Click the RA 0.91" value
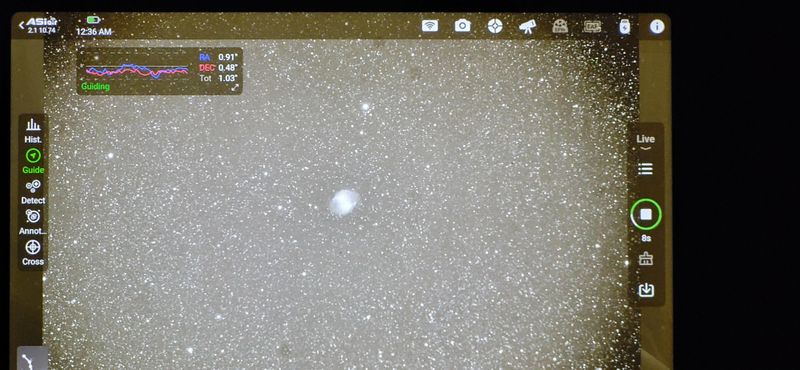 click(x=228, y=57)
